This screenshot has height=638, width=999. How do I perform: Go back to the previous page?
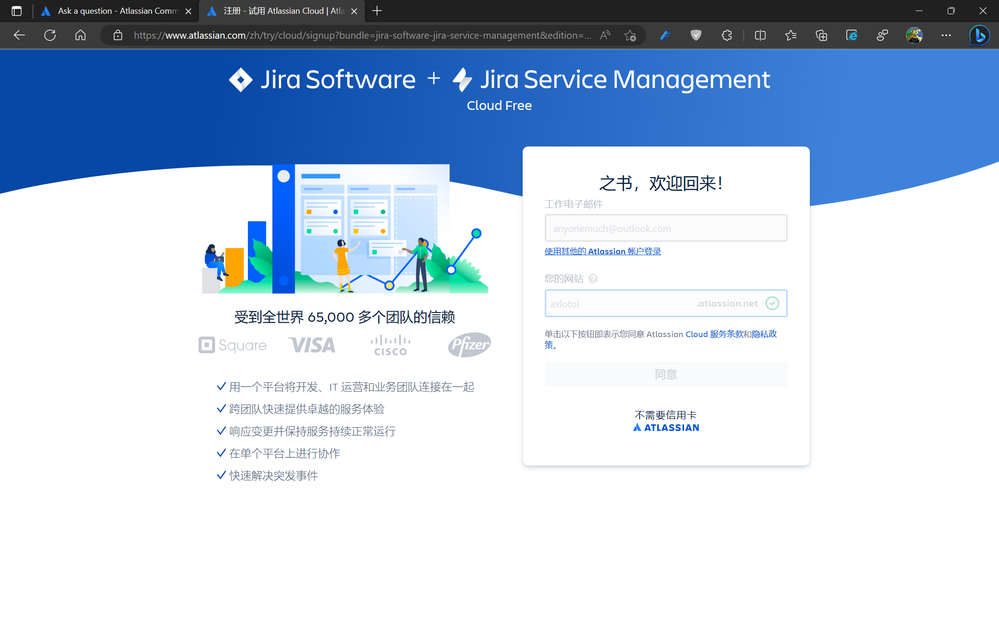pos(19,35)
